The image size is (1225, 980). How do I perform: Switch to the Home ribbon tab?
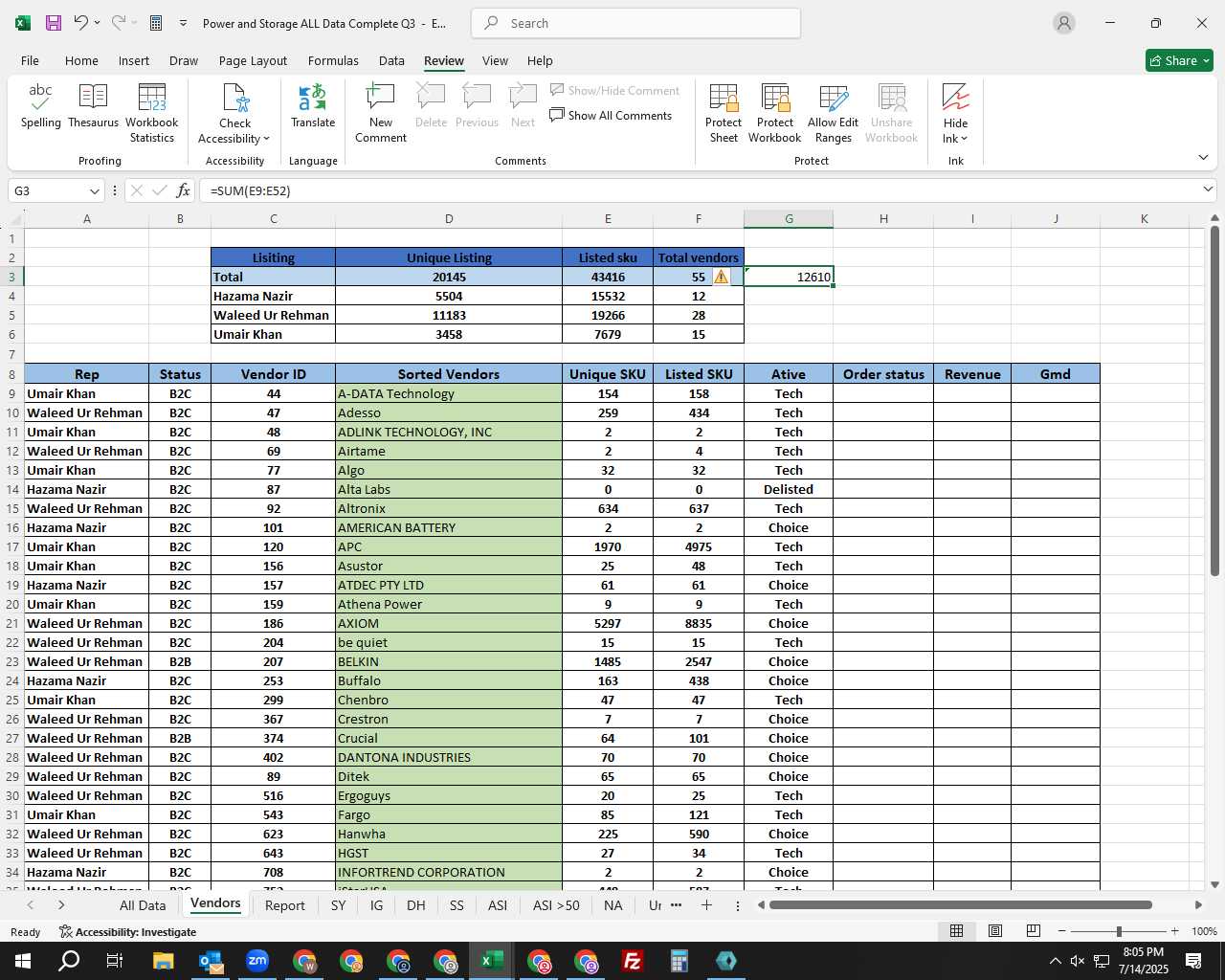click(81, 60)
